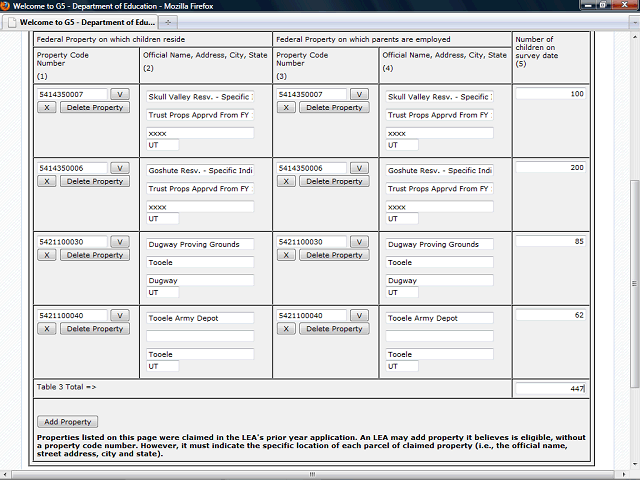Delete Property for employed Dugway Proving Grounds
This screenshot has height=480, width=640.
pos(334,255)
